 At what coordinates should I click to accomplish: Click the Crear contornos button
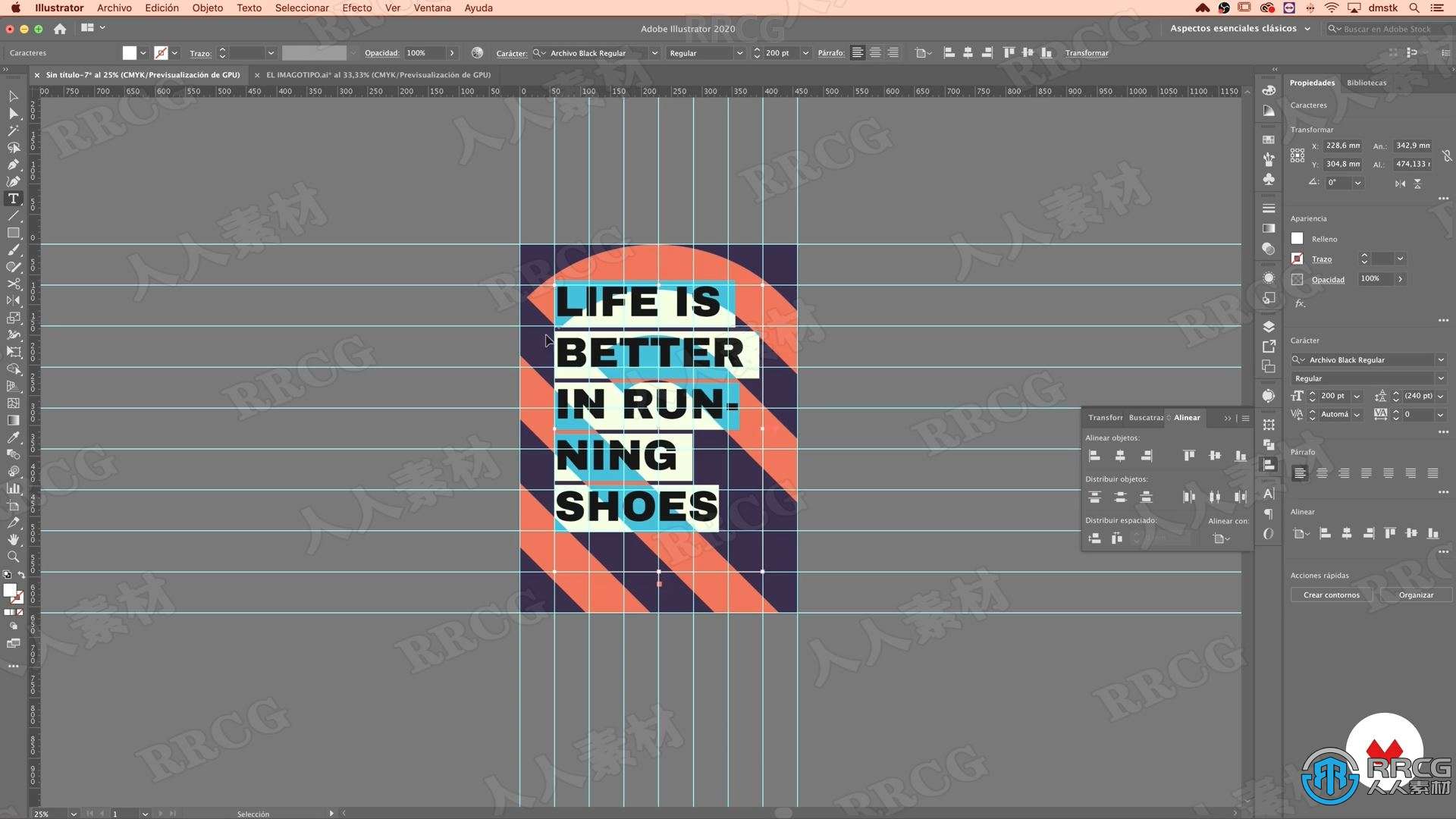(x=1331, y=594)
